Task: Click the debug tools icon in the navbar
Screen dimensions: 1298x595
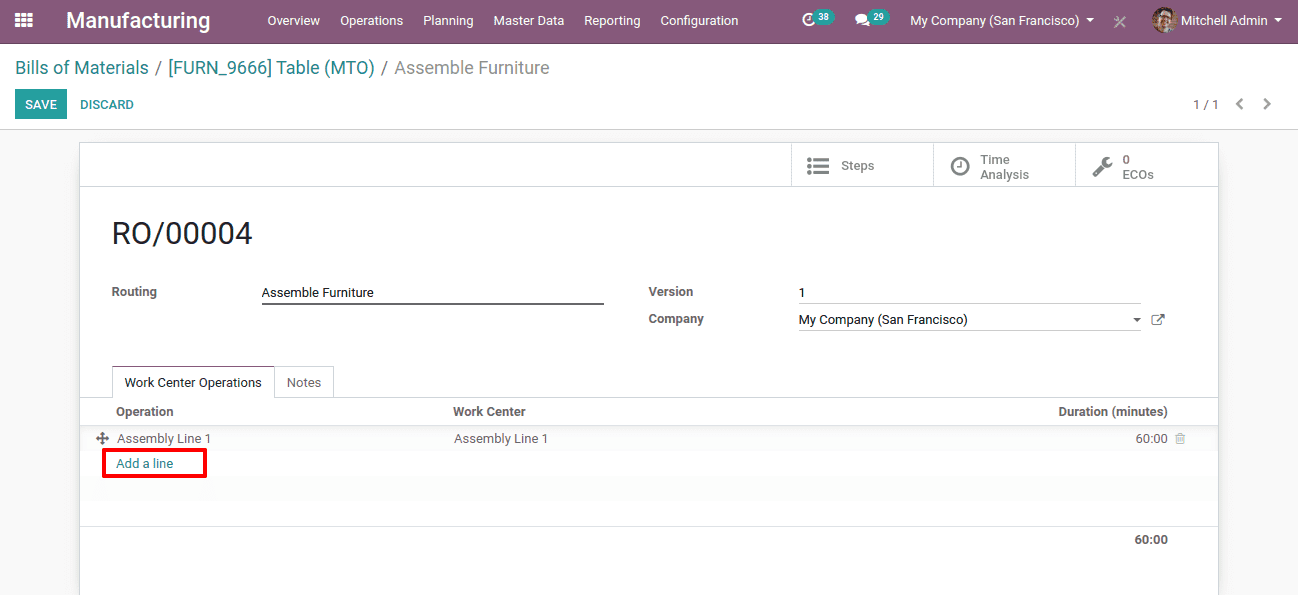Action: pos(1120,21)
